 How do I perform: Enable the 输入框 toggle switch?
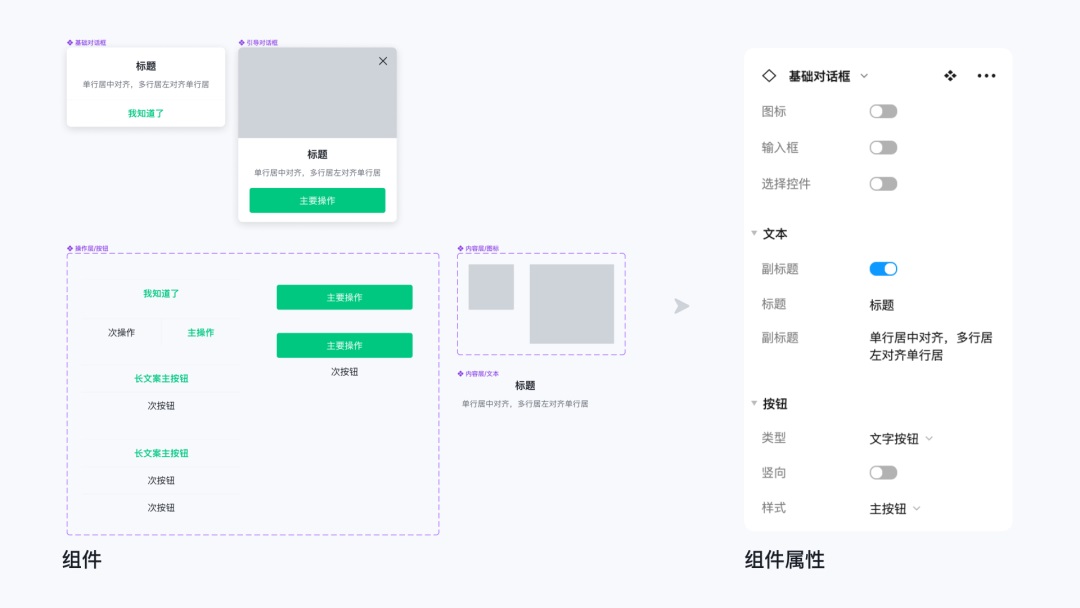(x=883, y=147)
